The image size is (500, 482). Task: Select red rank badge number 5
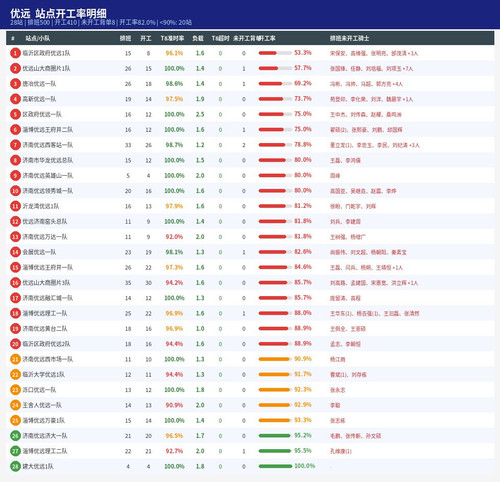[15, 114]
